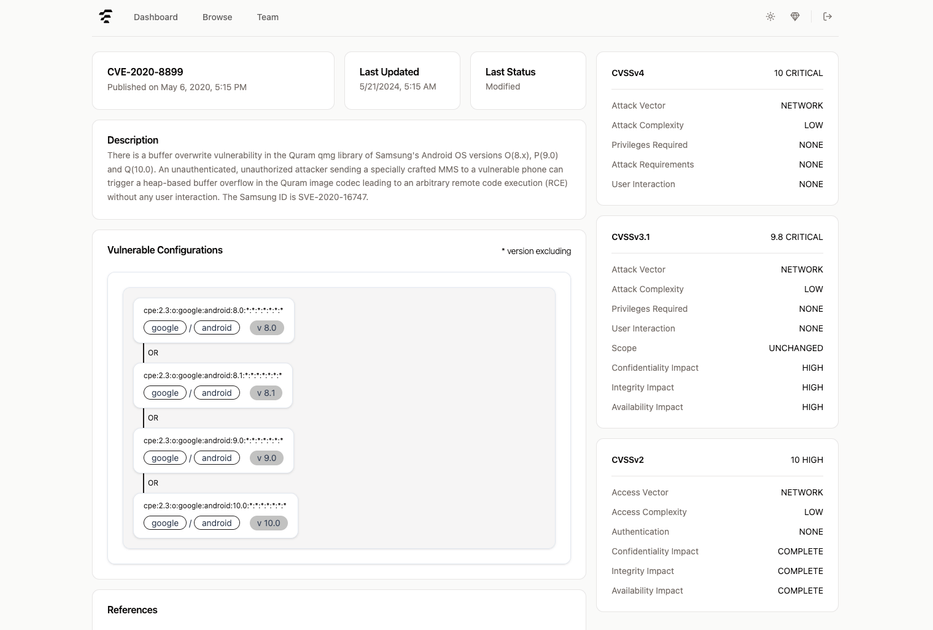Go to the Team page

[x=267, y=17]
